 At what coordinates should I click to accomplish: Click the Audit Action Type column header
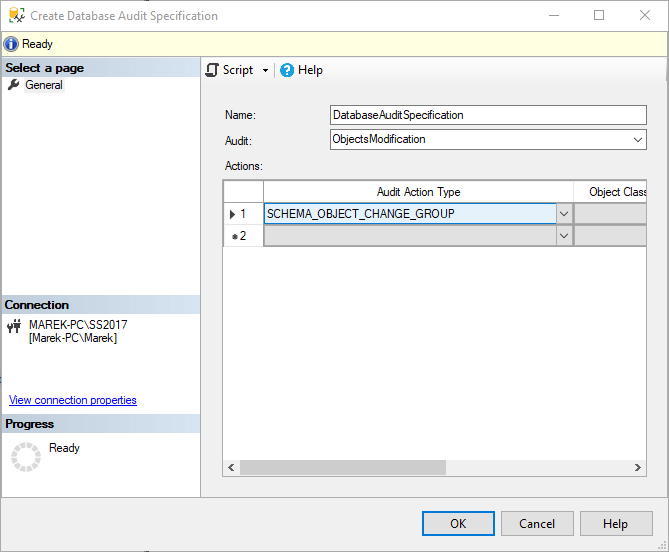click(x=418, y=192)
